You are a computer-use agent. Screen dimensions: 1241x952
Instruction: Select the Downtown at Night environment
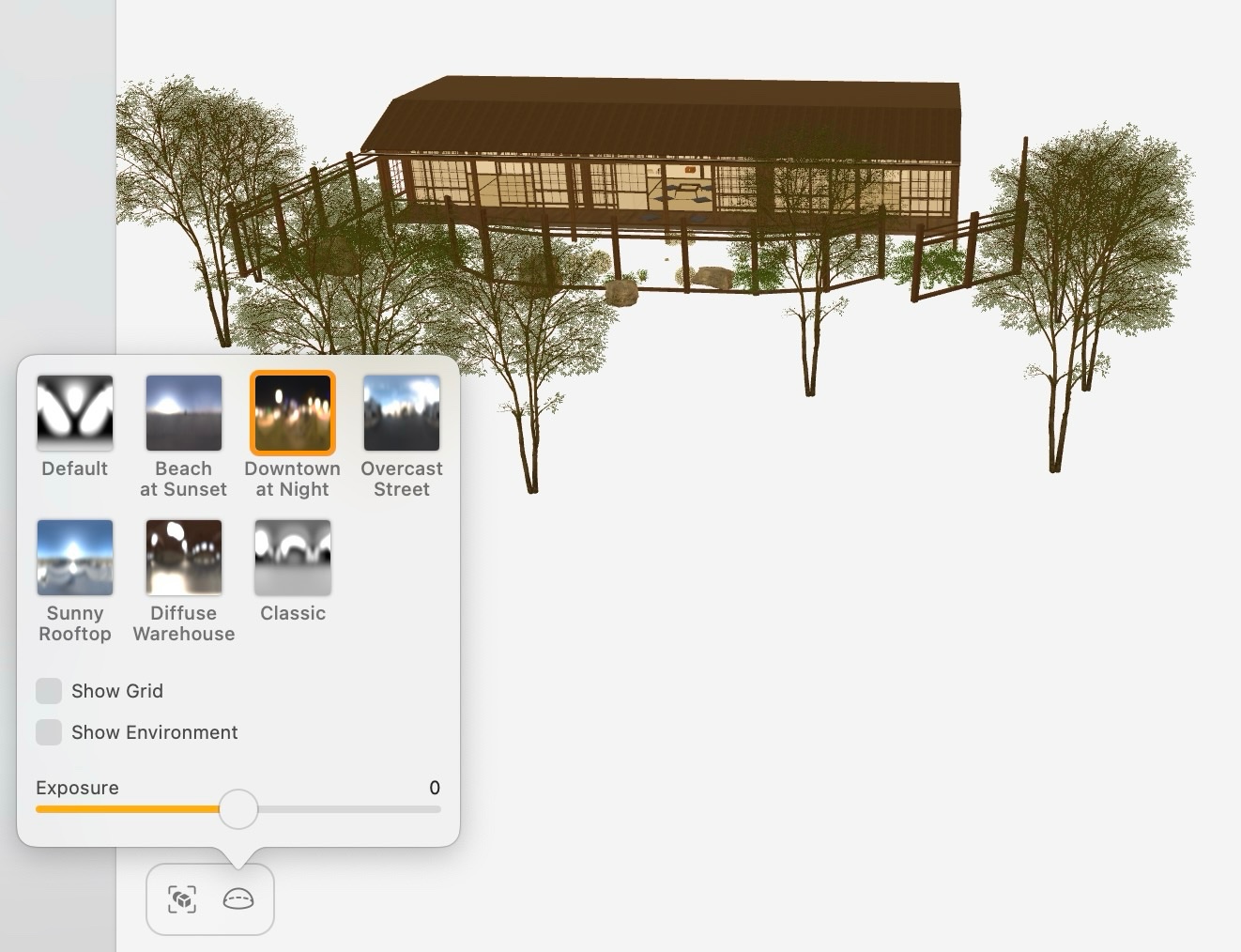point(293,413)
